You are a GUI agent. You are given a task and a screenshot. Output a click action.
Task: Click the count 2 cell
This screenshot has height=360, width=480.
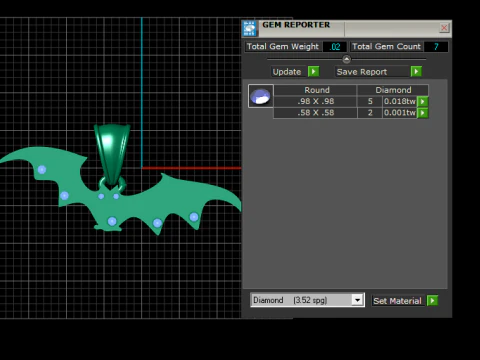[370, 113]
